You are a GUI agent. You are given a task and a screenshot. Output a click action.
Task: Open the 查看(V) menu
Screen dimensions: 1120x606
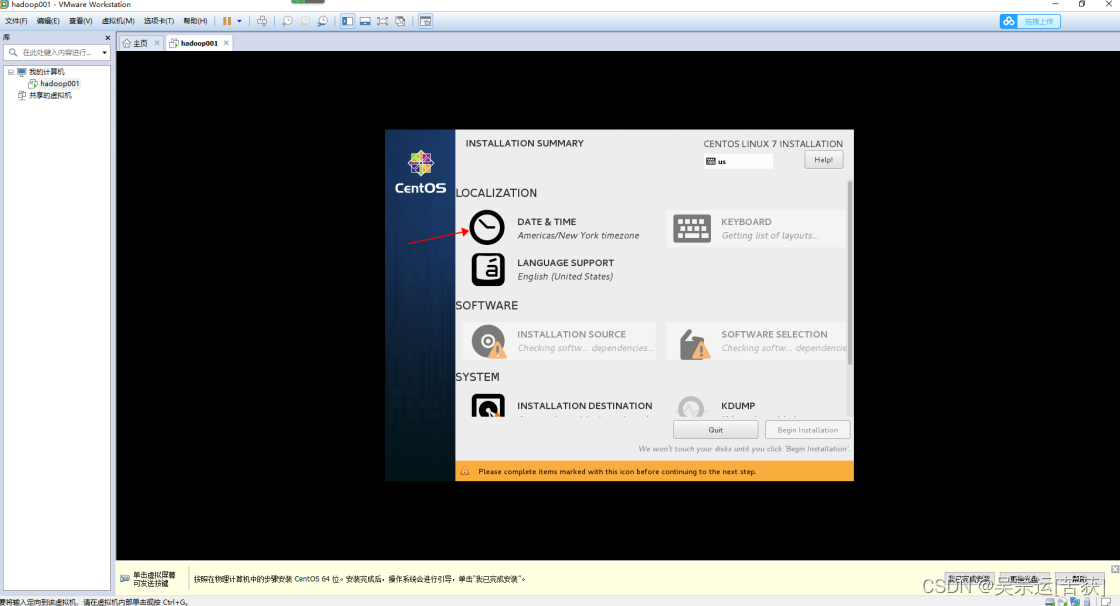pos(81,21)
